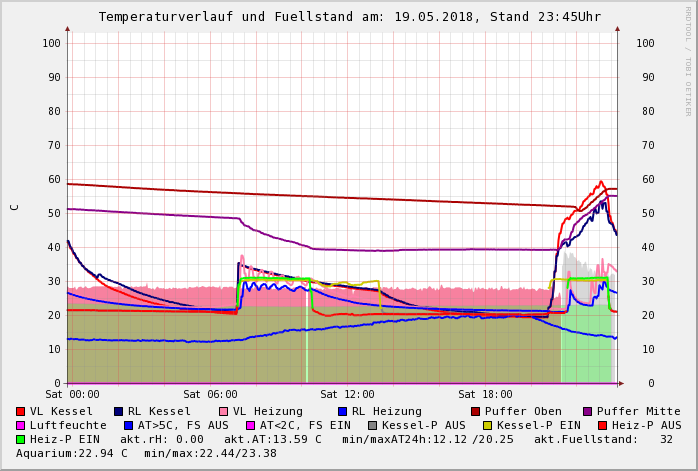Click the red VL Kessel legend swatch
698x471 pixels.
pyautogui.click(x=21, y=411)
